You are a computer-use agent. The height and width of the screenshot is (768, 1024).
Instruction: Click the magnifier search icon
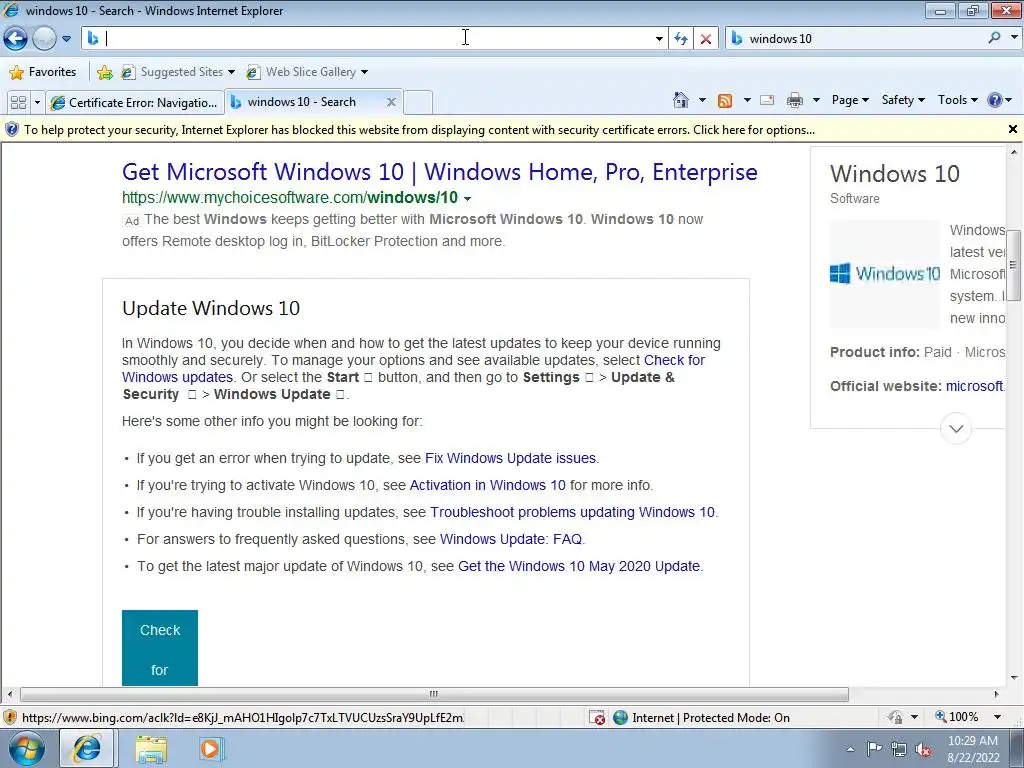tap(994, 38)
